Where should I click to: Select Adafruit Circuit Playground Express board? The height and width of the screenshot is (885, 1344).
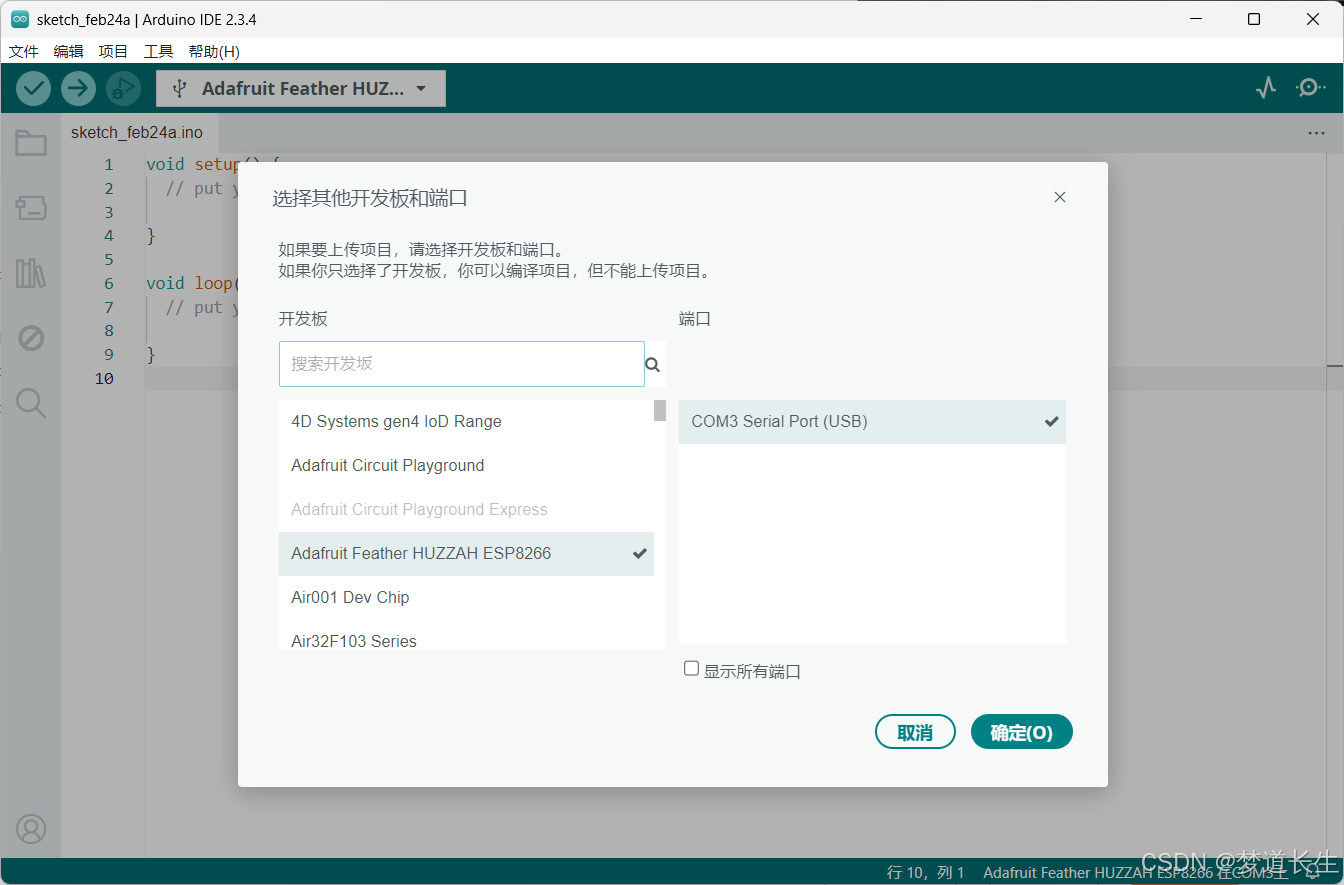pyautogui.click(x=466, y=510)
